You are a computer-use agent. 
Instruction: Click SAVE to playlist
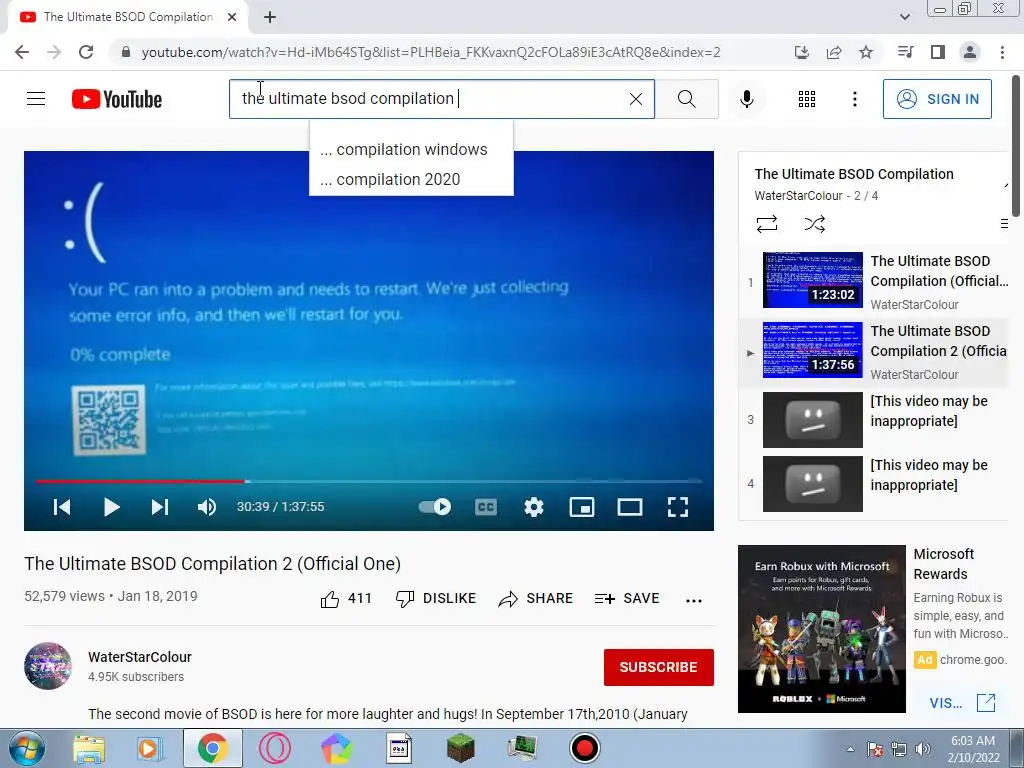(x=627, y=598)
